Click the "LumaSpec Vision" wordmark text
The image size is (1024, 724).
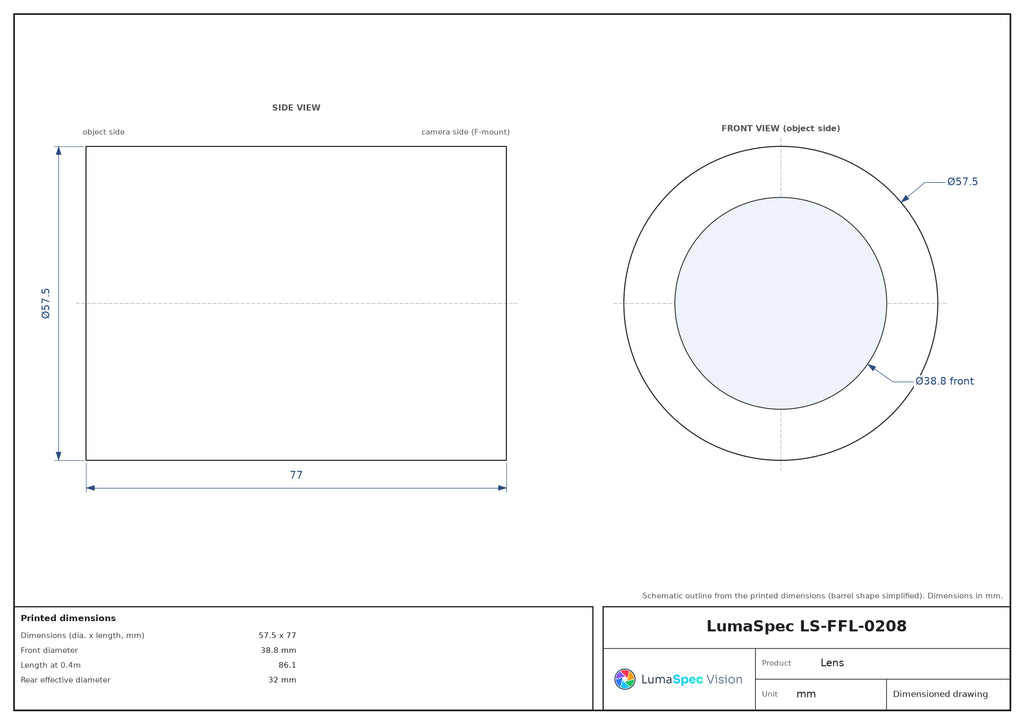pyautogui.click(x=692, y=680)
